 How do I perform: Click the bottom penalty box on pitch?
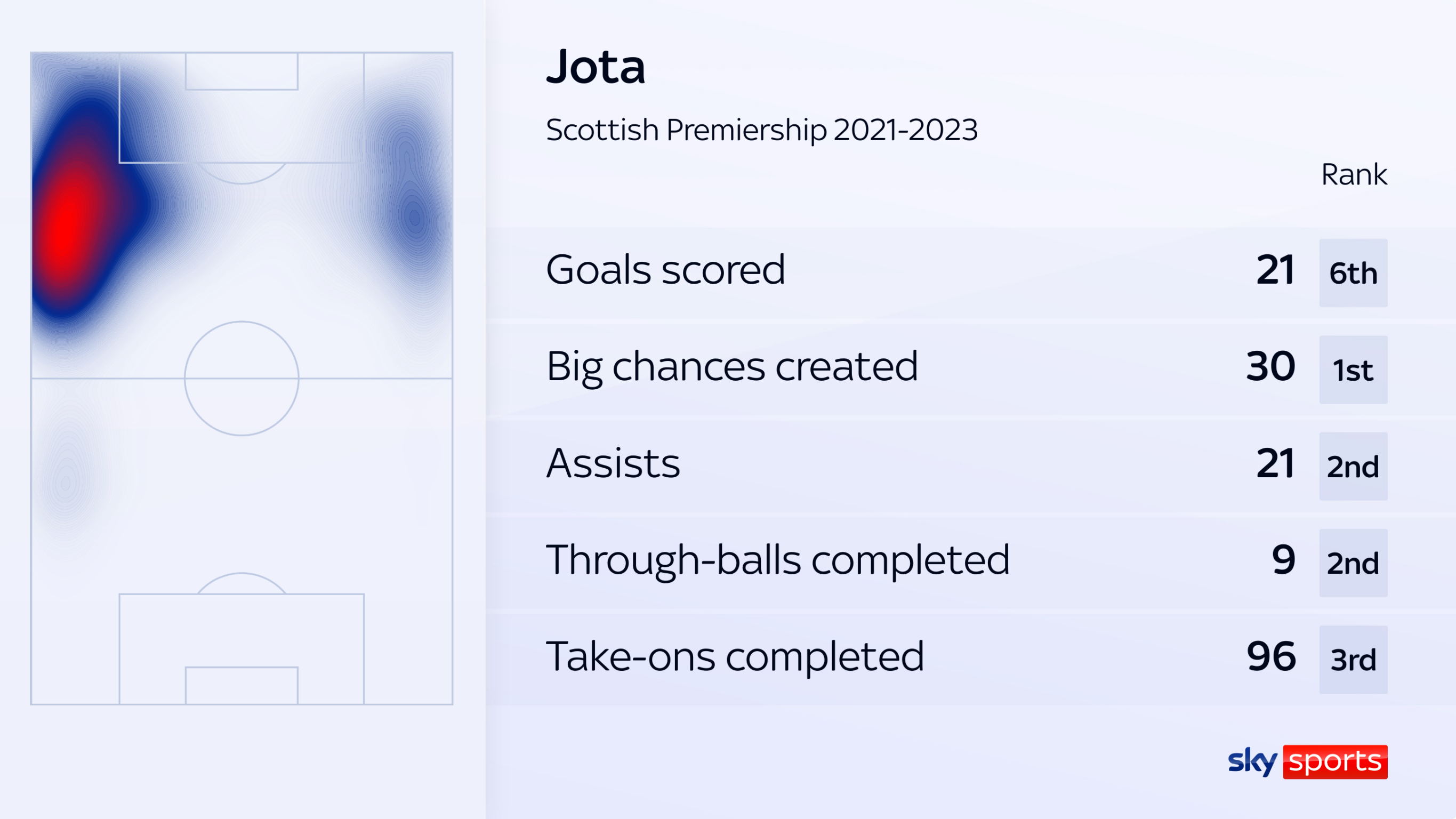242,649
